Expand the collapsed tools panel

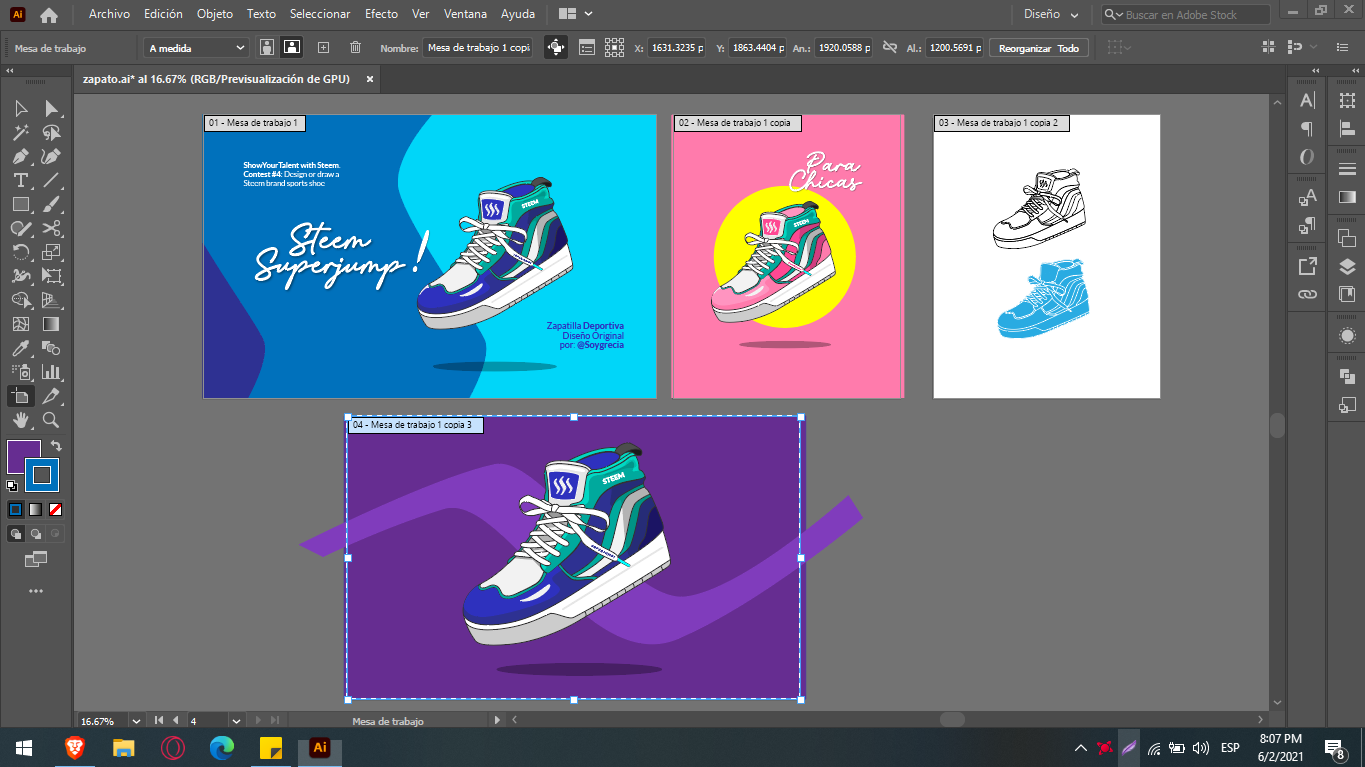pos(10,71)
